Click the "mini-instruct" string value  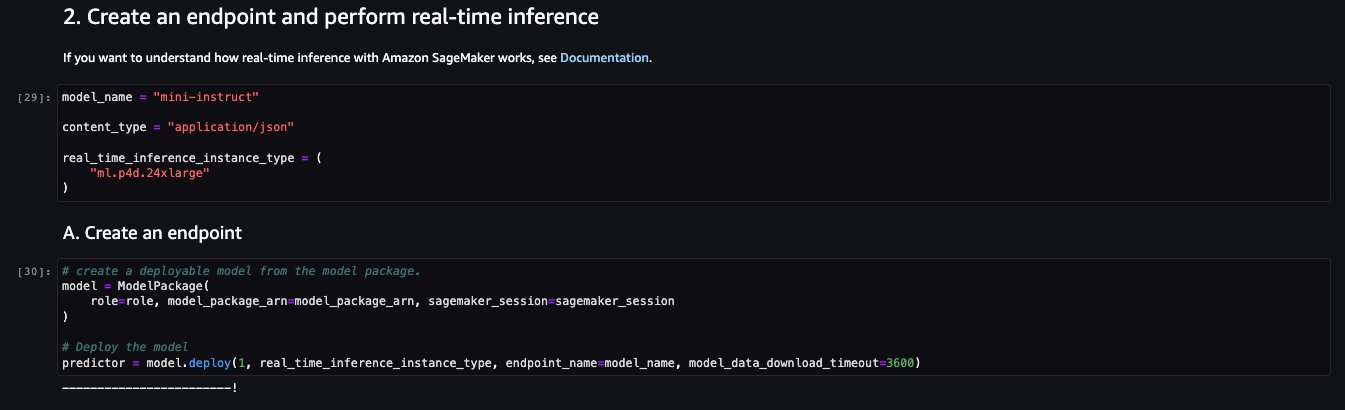(206, 97)
